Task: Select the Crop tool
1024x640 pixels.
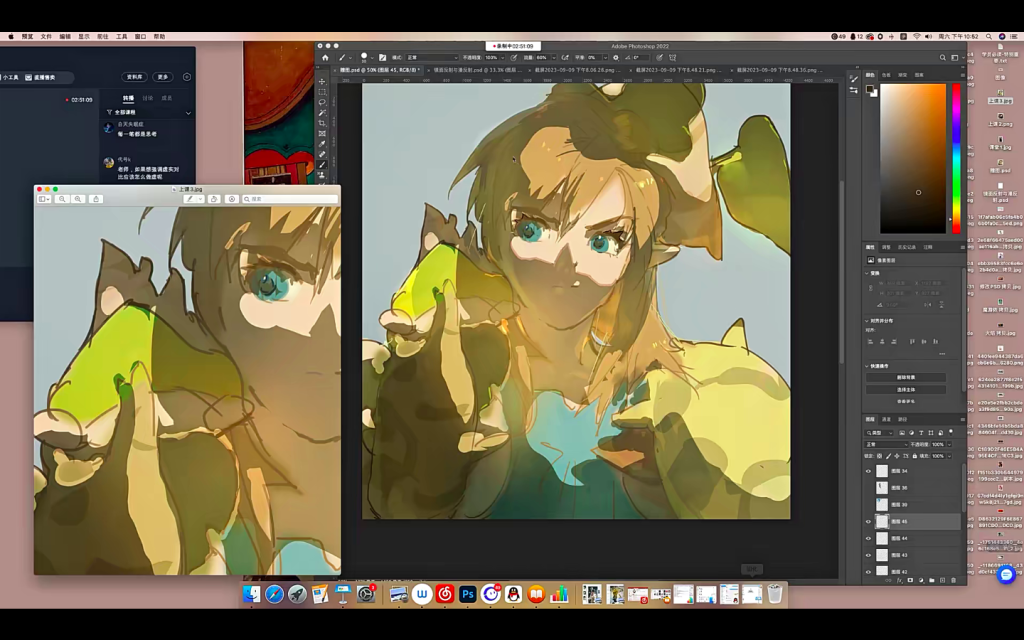Action: pyautogui.click(x=321, y=123)
